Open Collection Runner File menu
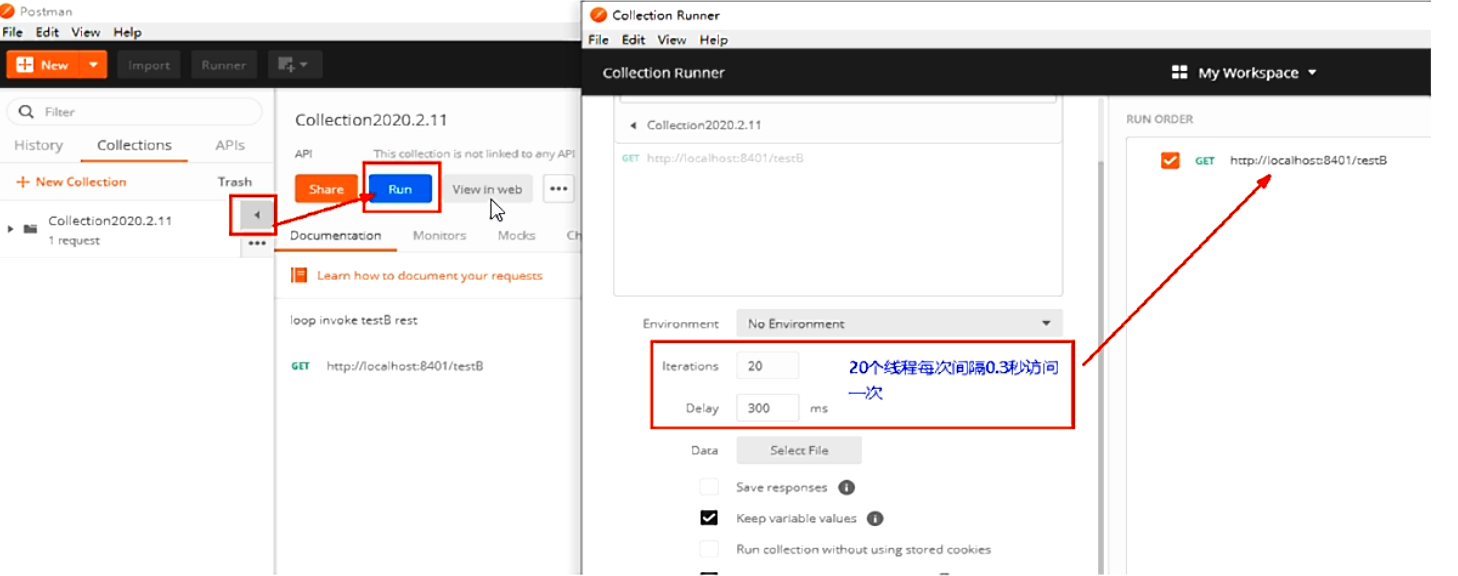 pyautogui.click(x=598, y=40)
